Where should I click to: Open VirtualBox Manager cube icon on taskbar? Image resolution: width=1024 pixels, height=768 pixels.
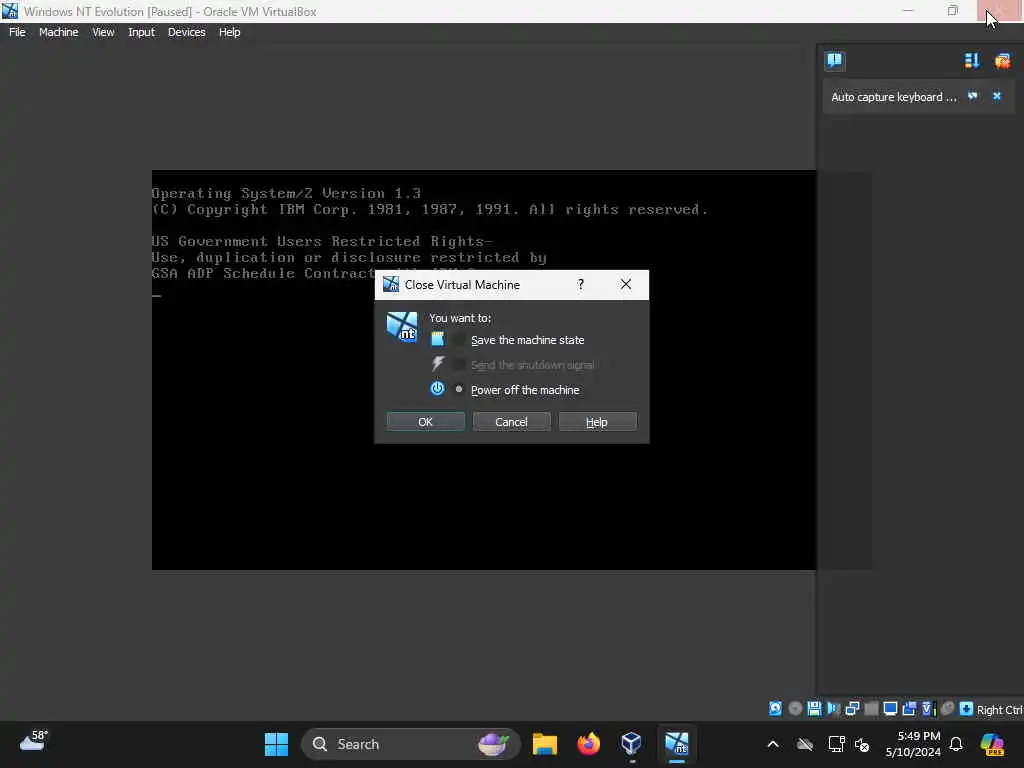632,744
